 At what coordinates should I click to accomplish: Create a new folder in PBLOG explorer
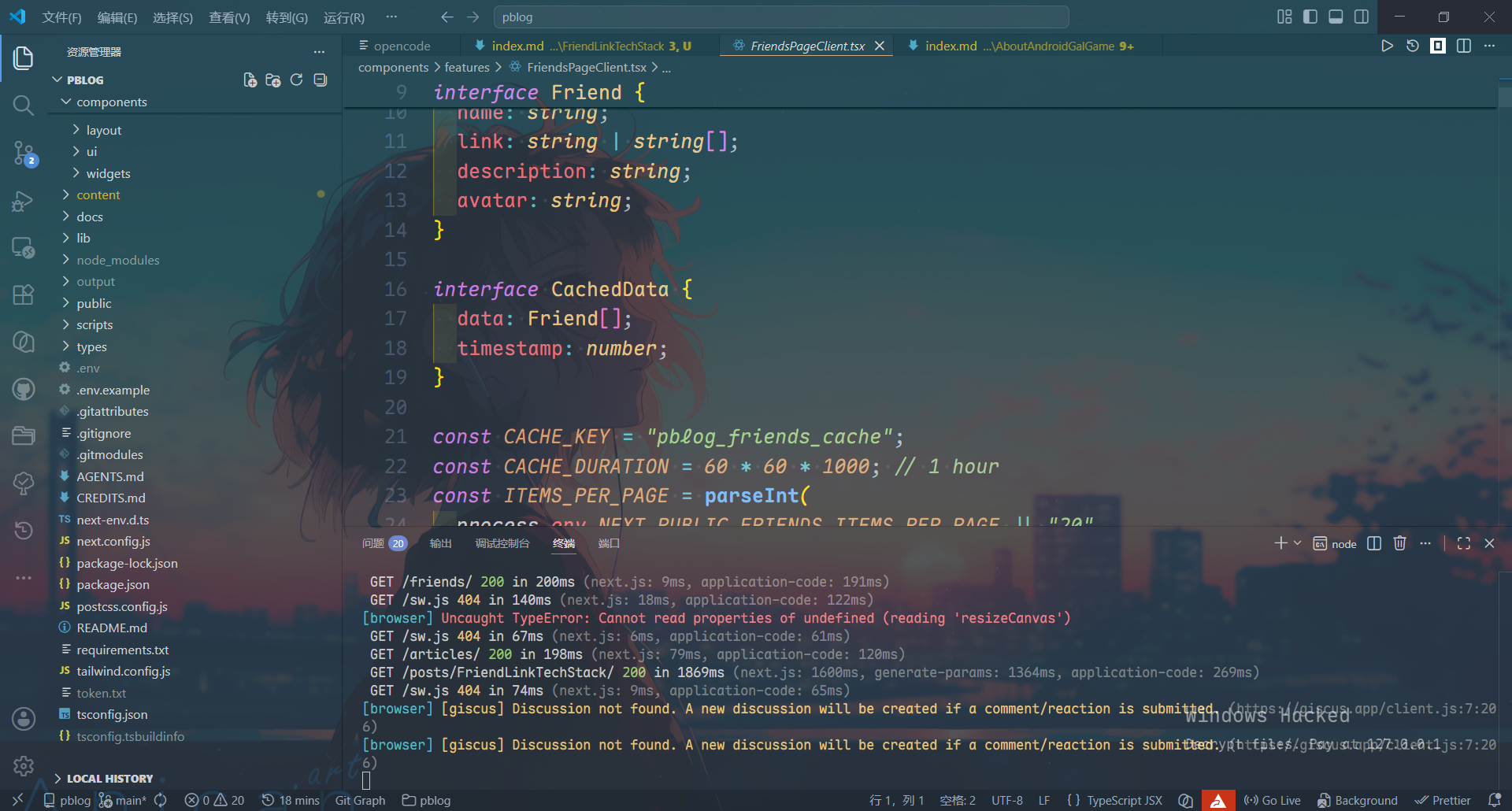tap(273, 80)
